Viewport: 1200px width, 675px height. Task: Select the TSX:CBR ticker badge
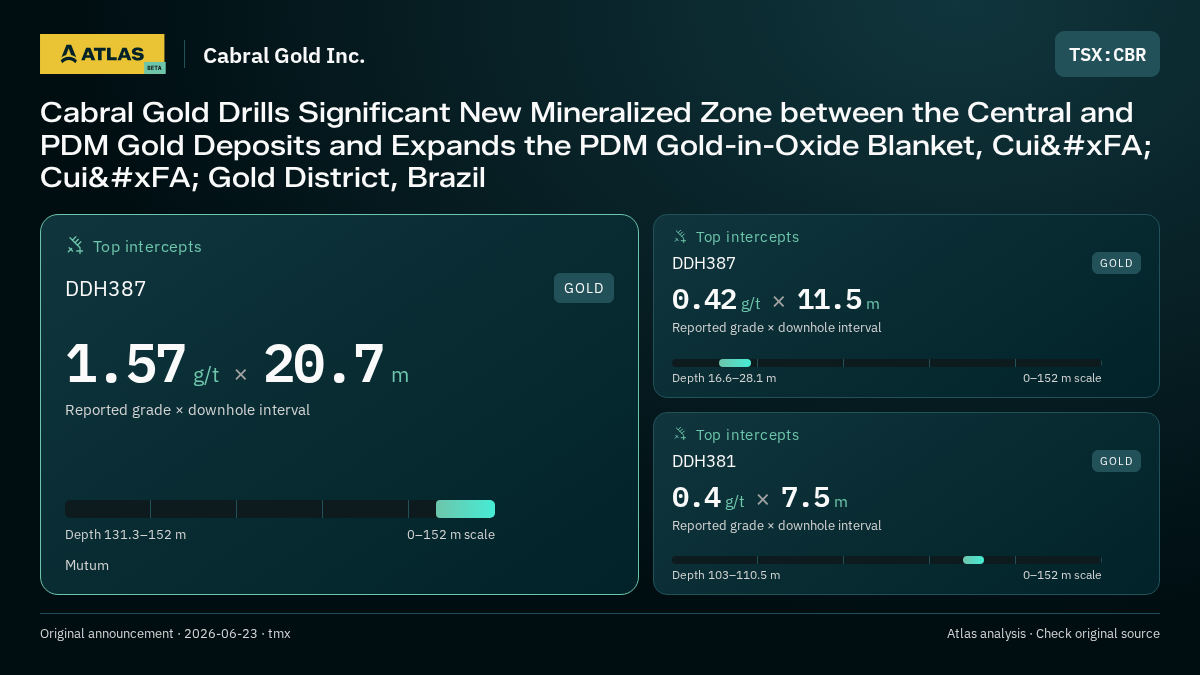1107,54
